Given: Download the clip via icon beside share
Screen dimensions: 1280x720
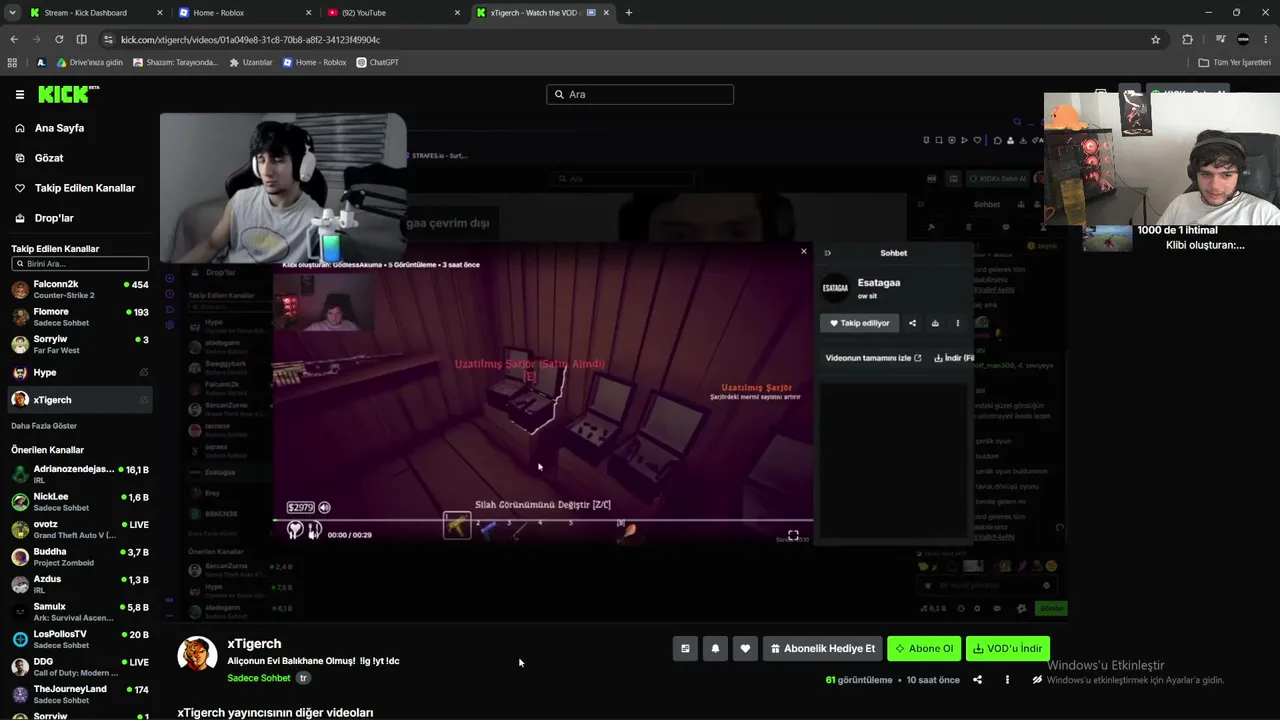Looking at the screenshot, I should pyautogui.click(x=935, y=323).
